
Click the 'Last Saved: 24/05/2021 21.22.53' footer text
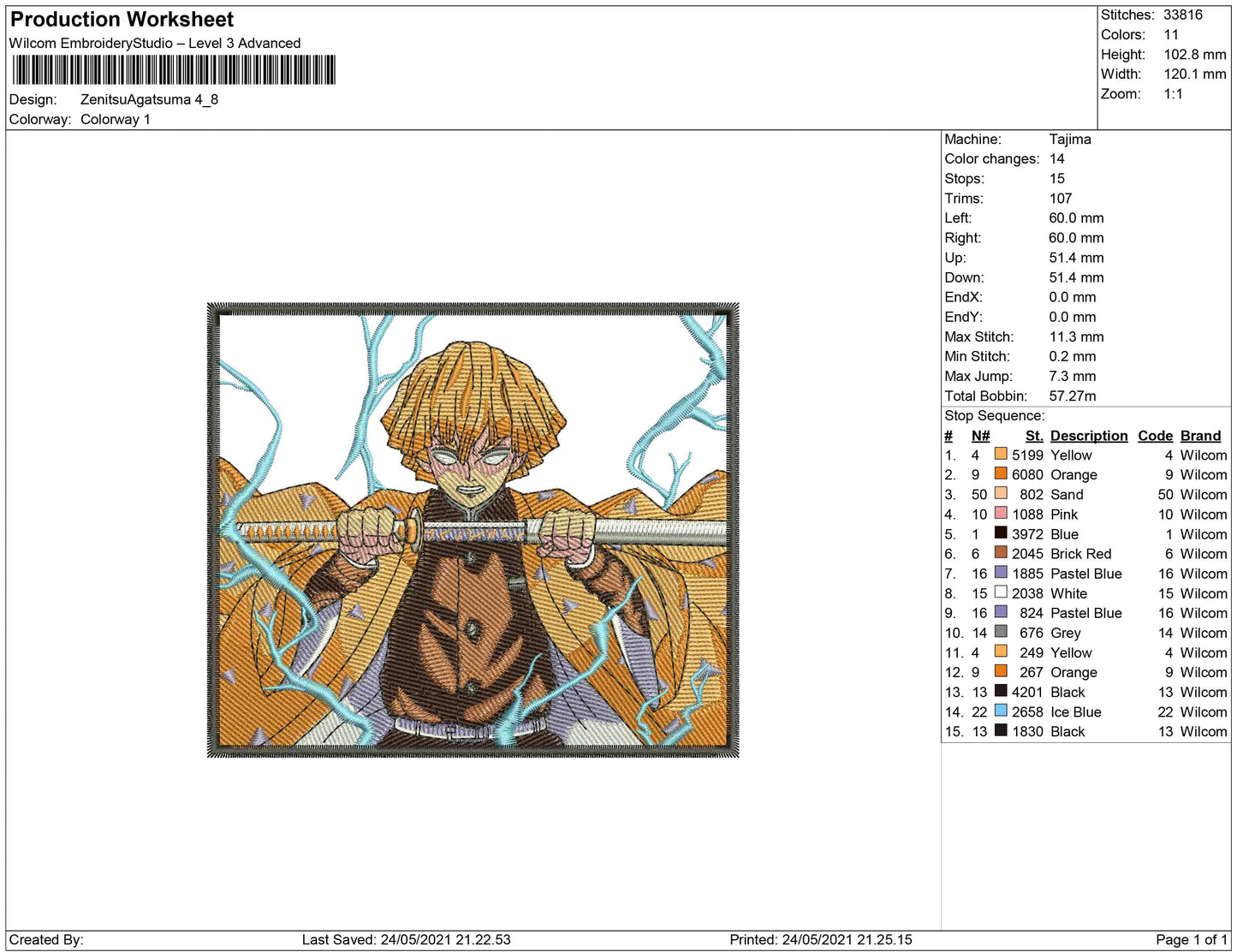[407, 939]
